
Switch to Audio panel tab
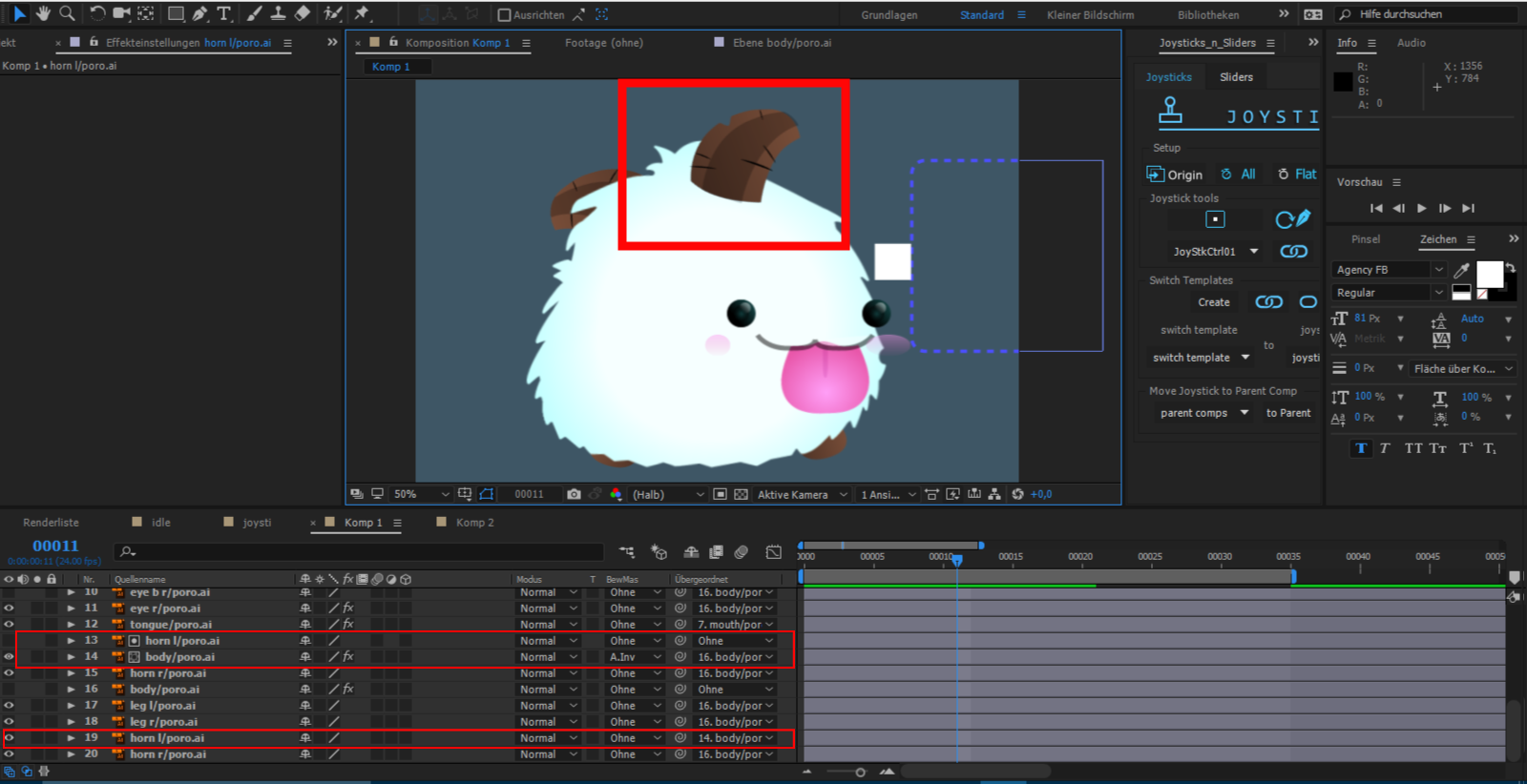click(1411, 43)
